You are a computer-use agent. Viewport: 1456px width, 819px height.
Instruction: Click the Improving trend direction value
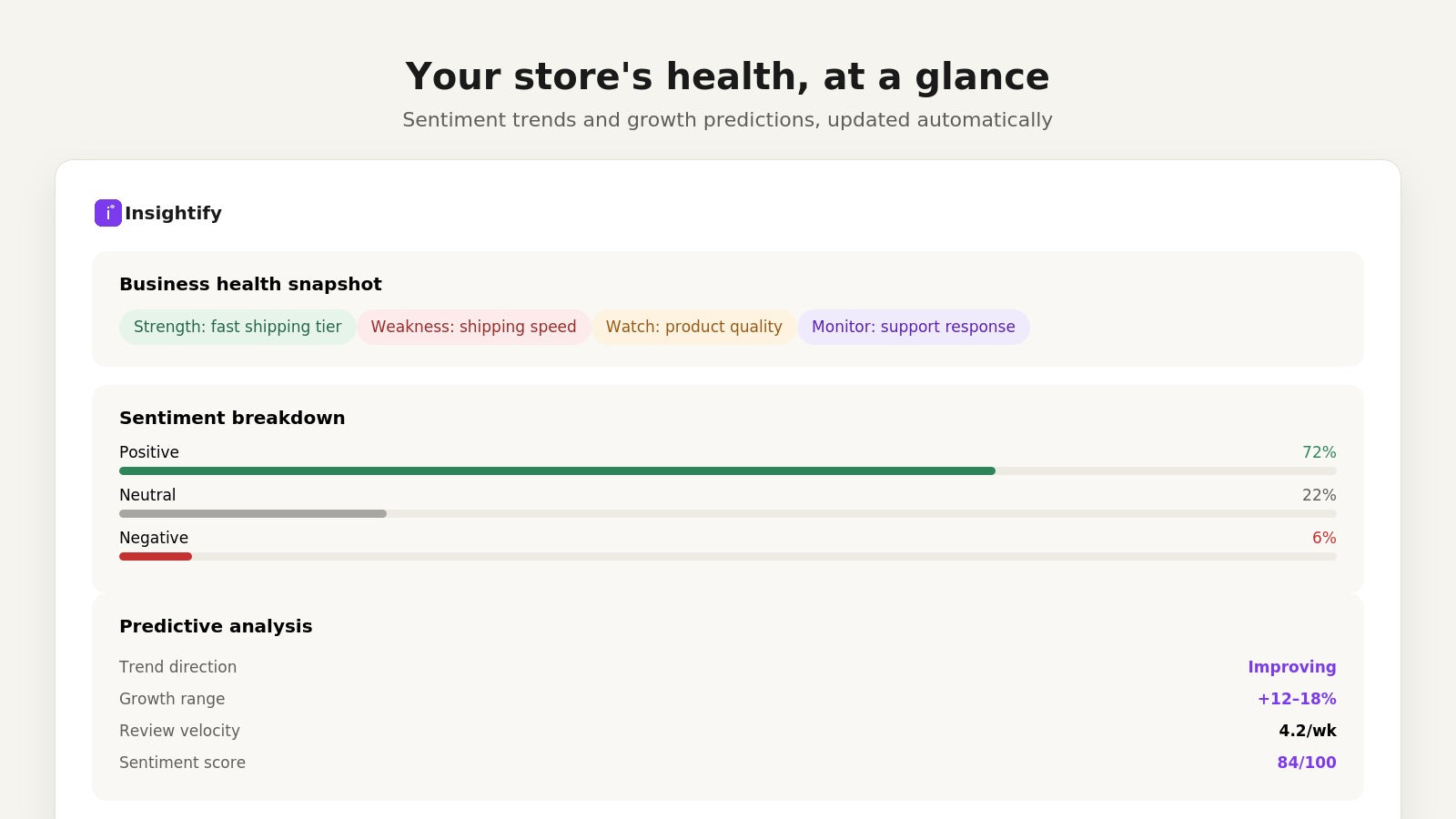1292,667
